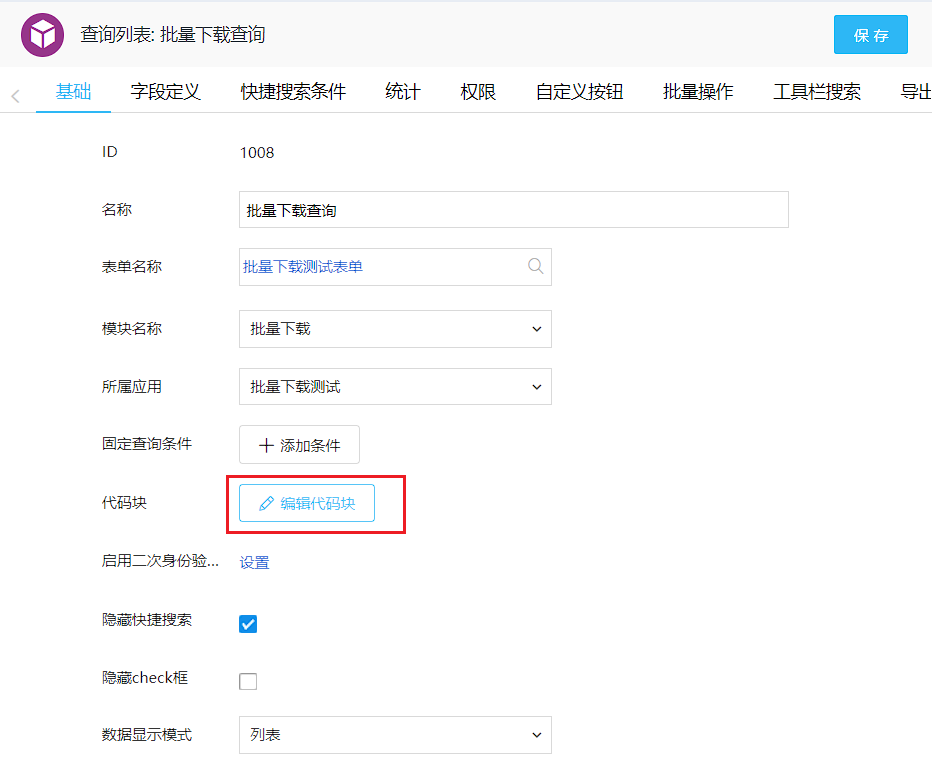Screen dimensions: 932x777
Task: Click the 数据显示模式 label
Action: point(147,735)
